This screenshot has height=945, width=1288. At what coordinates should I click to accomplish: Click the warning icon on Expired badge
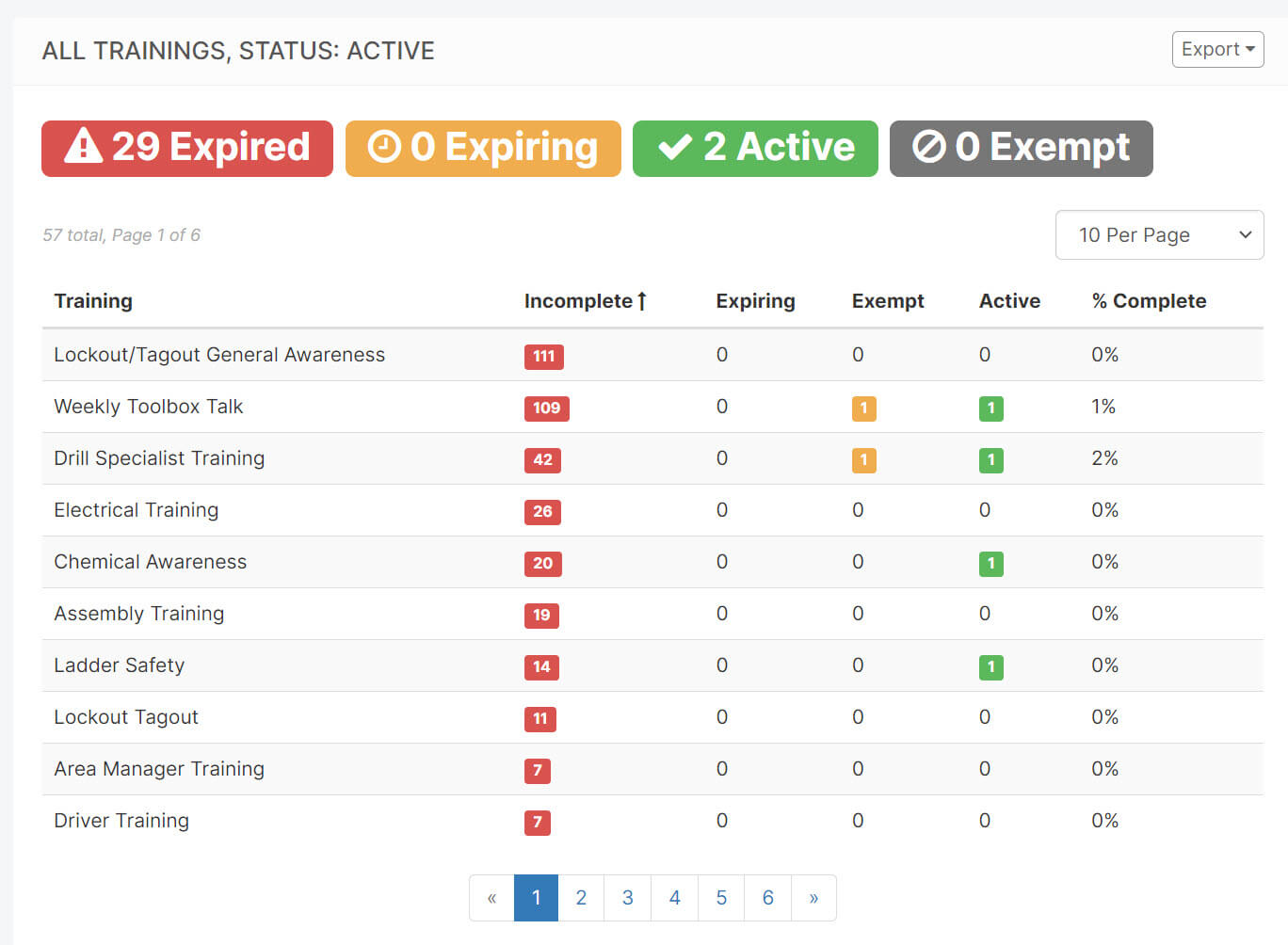(84, 147)
